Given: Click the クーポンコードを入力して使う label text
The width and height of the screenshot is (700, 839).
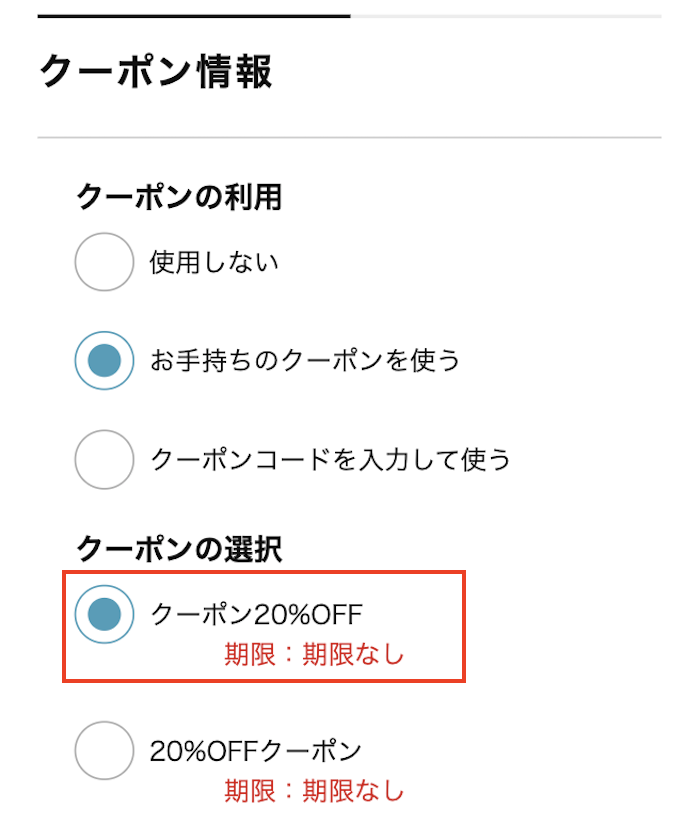Looking at the screenshot, I should click(330, 459).
